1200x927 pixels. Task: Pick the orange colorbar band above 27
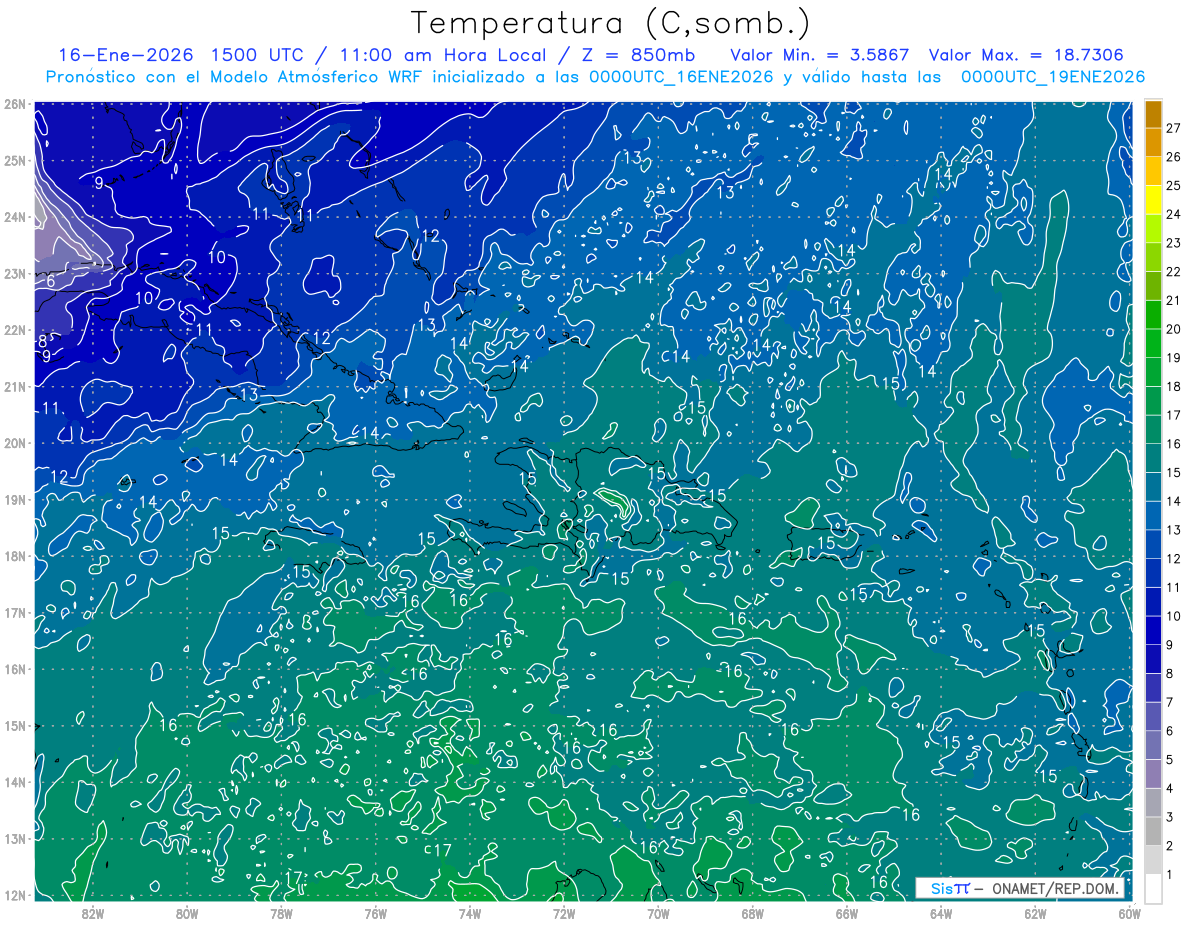click(x=1153, y=114)
